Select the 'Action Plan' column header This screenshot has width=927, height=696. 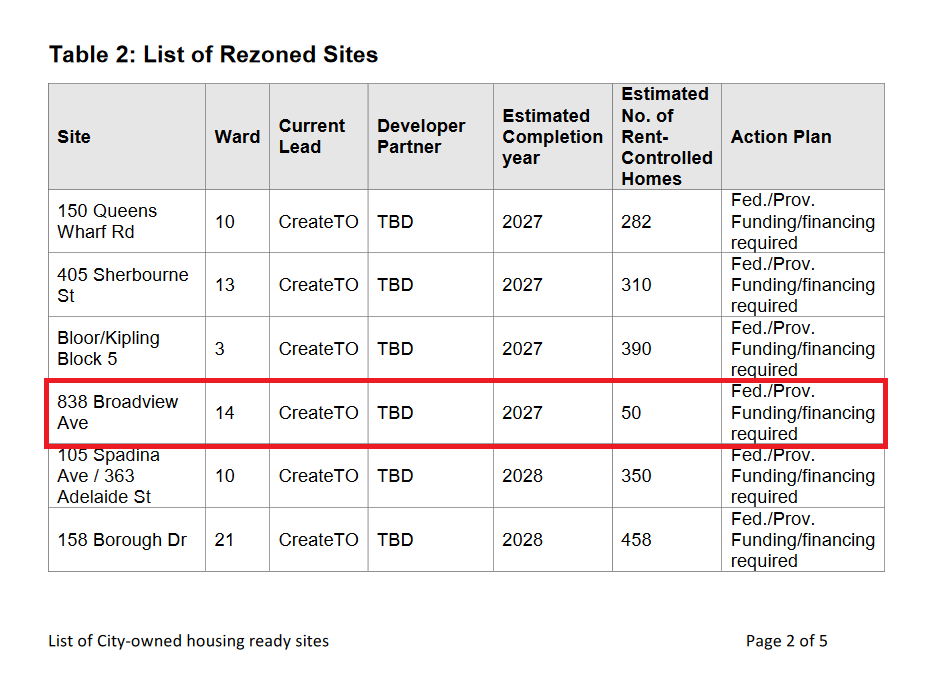[x=781, y=137]
